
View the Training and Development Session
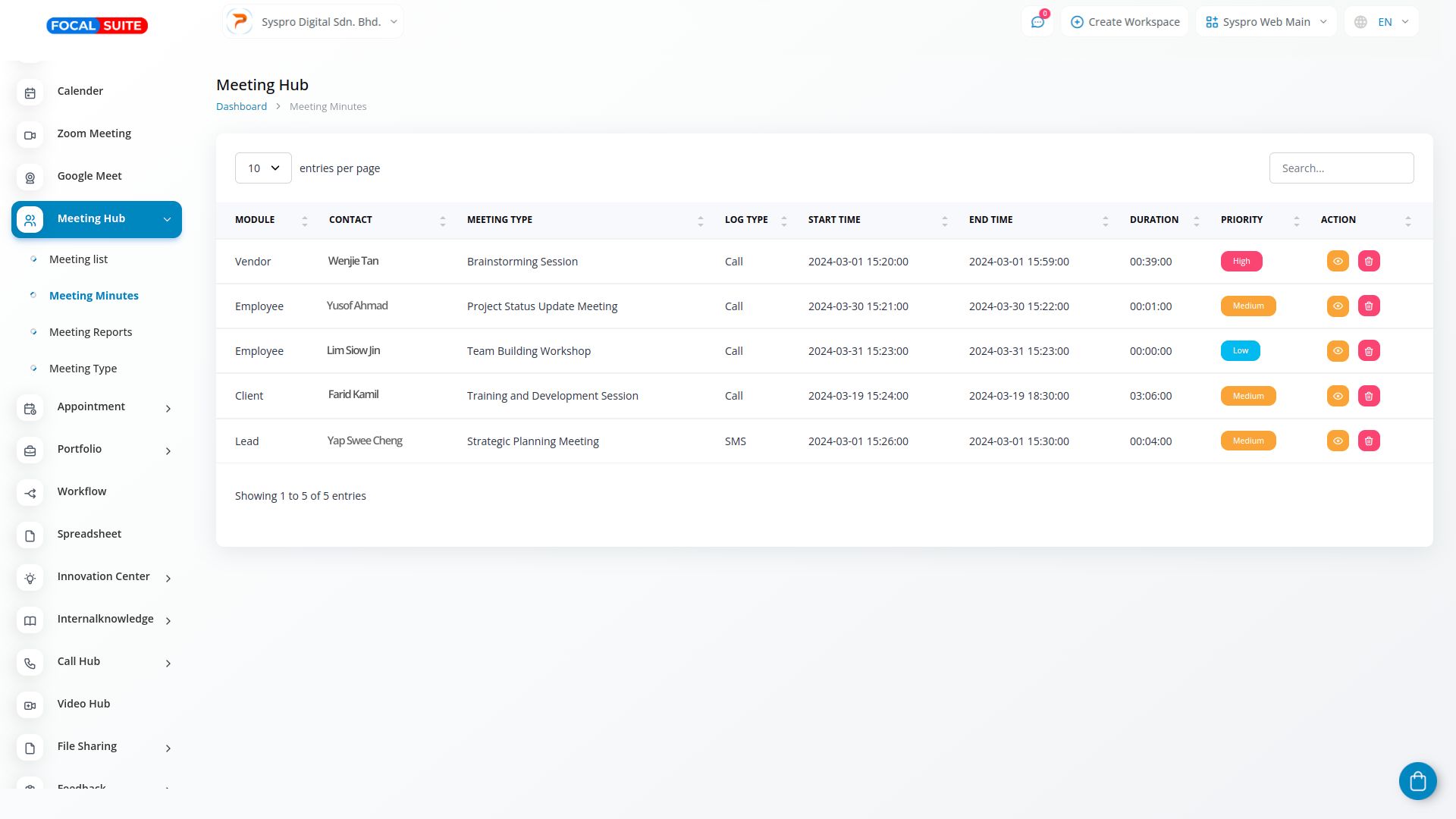coord(1337,396)
